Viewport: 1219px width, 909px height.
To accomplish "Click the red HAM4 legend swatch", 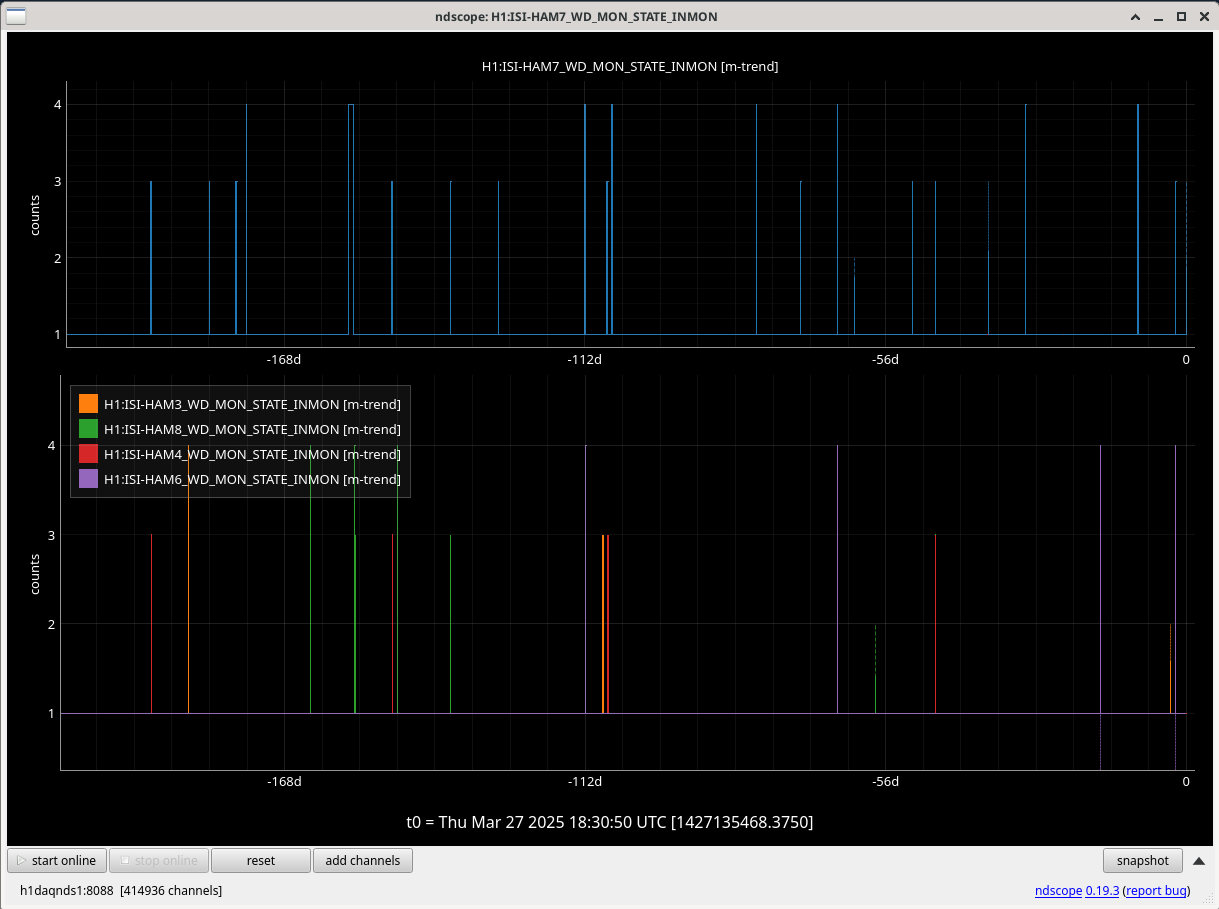I will pos(88,454).
